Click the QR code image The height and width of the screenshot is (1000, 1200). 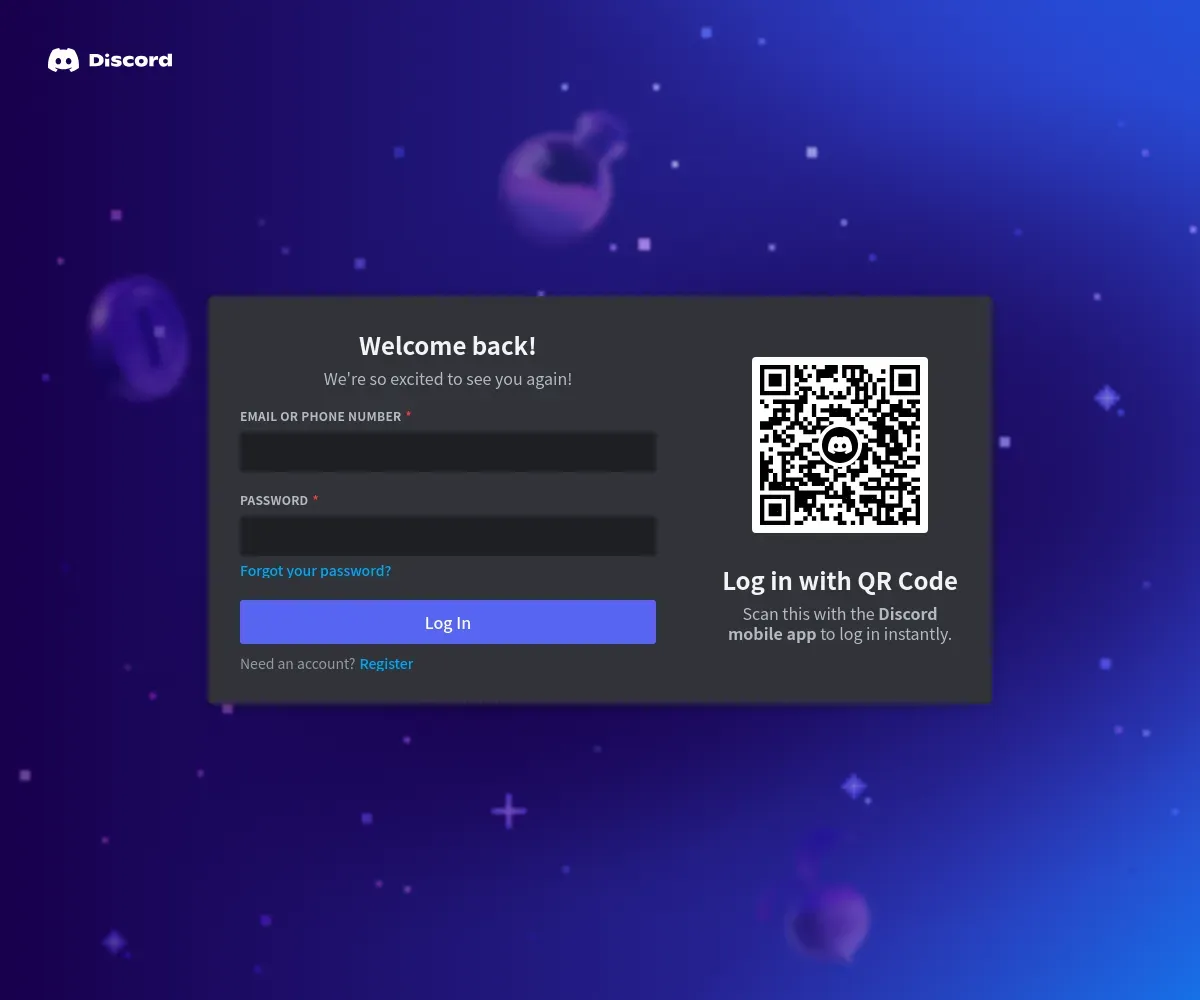point(840,445)
